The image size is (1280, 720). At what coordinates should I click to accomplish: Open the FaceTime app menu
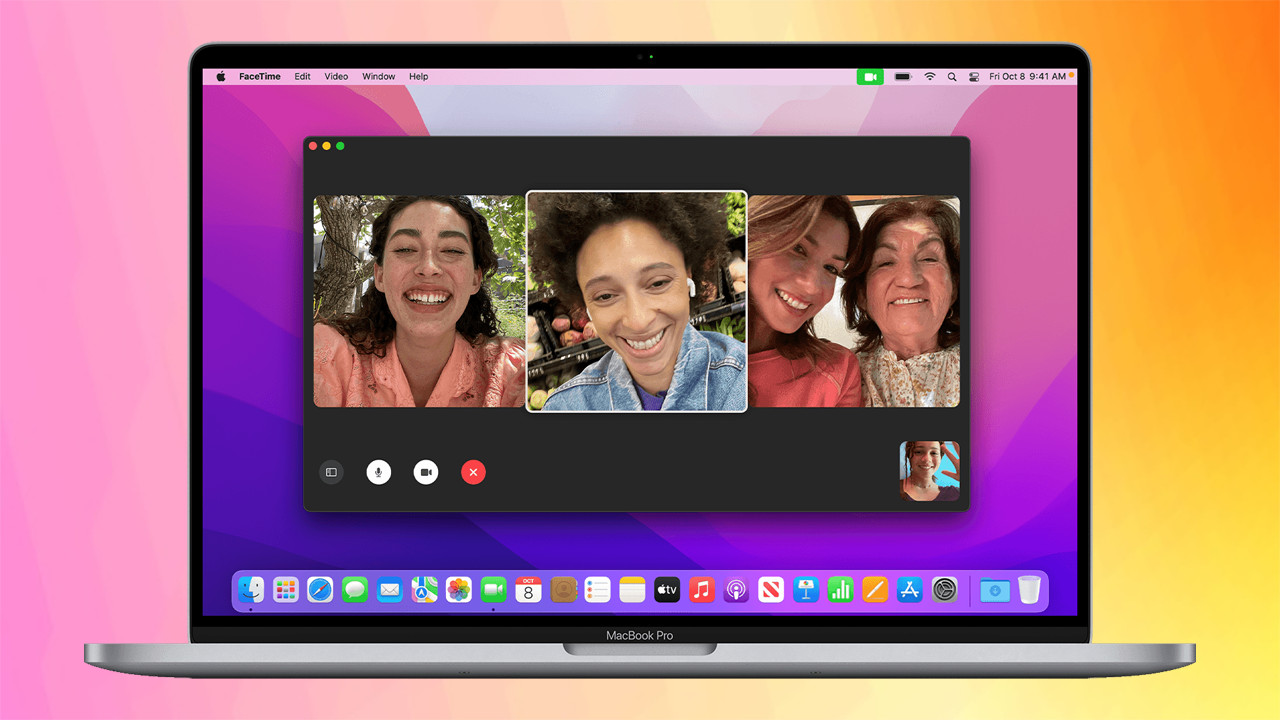click(x=258, y=76)
